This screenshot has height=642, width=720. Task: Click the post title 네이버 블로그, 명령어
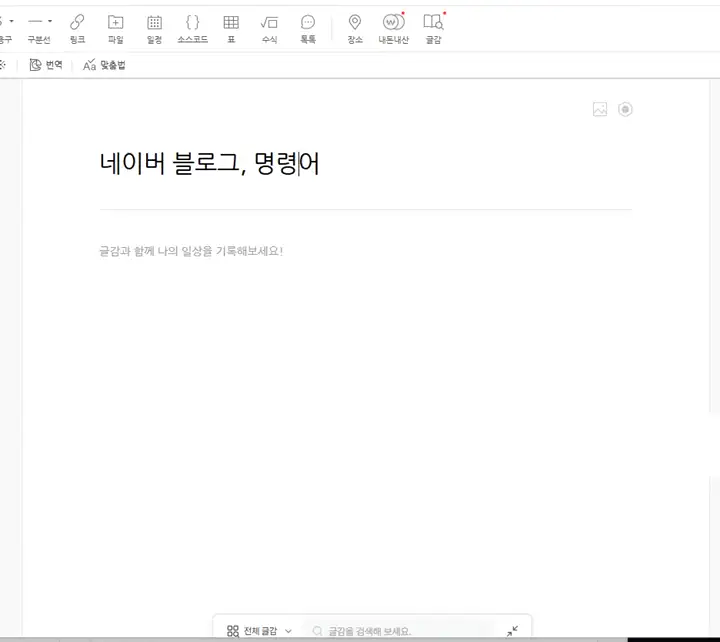click(209, 163)
